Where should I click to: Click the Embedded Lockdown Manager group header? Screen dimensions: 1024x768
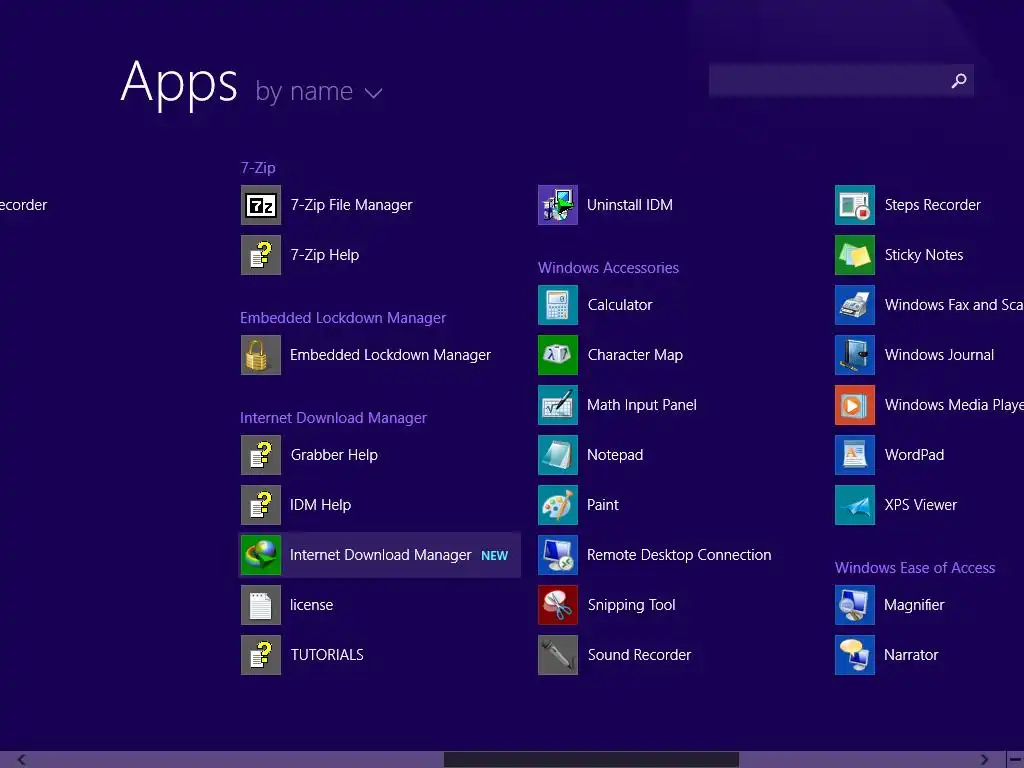343,318
